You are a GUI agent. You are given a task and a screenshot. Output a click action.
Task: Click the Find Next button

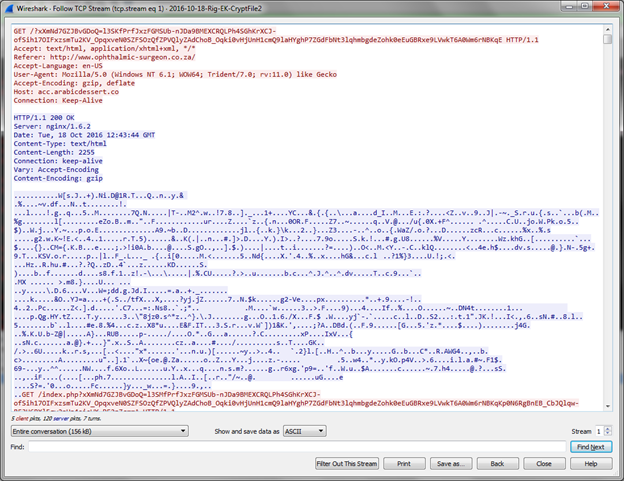pos(591,447)
